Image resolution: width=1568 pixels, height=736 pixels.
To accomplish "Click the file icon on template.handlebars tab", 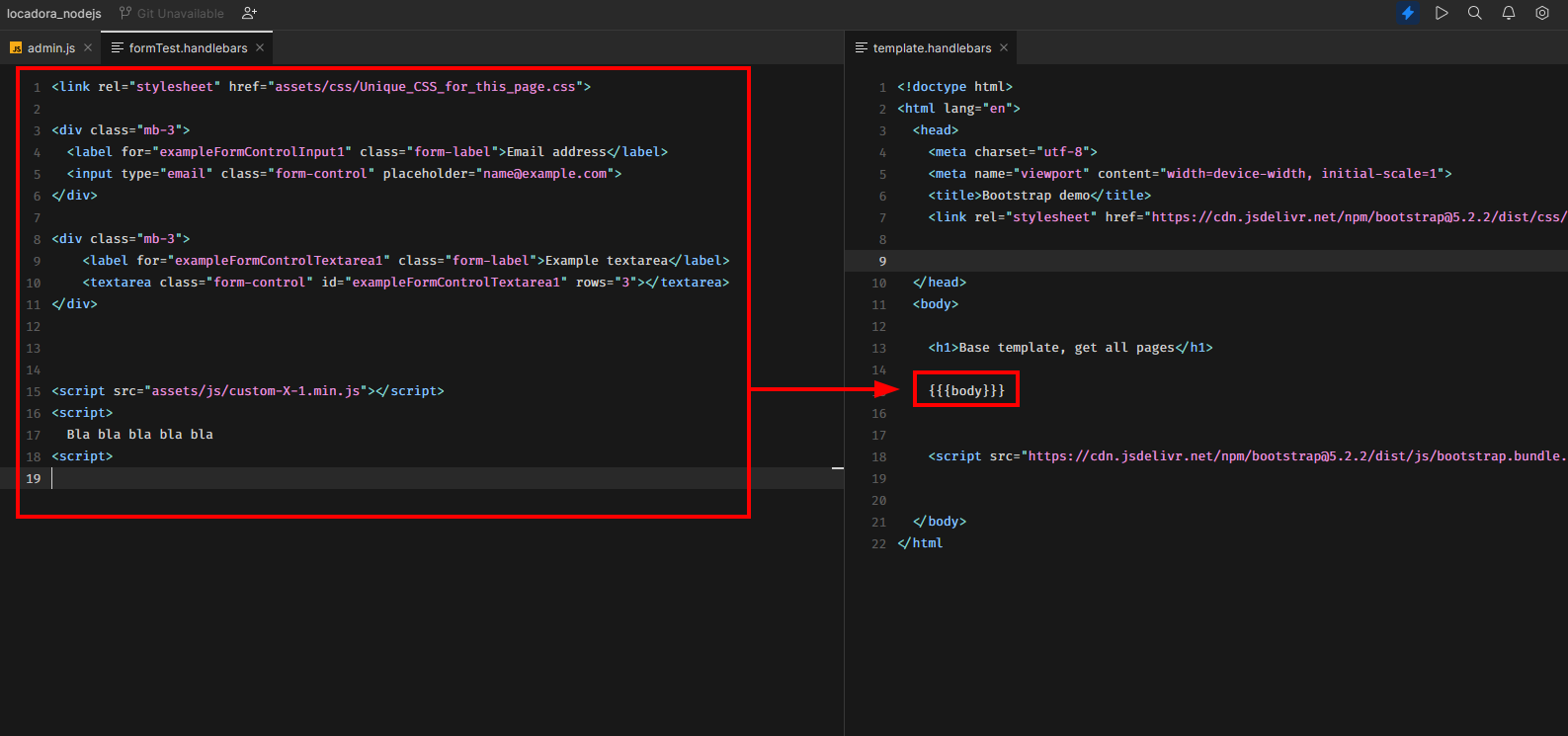I will 862,47.
